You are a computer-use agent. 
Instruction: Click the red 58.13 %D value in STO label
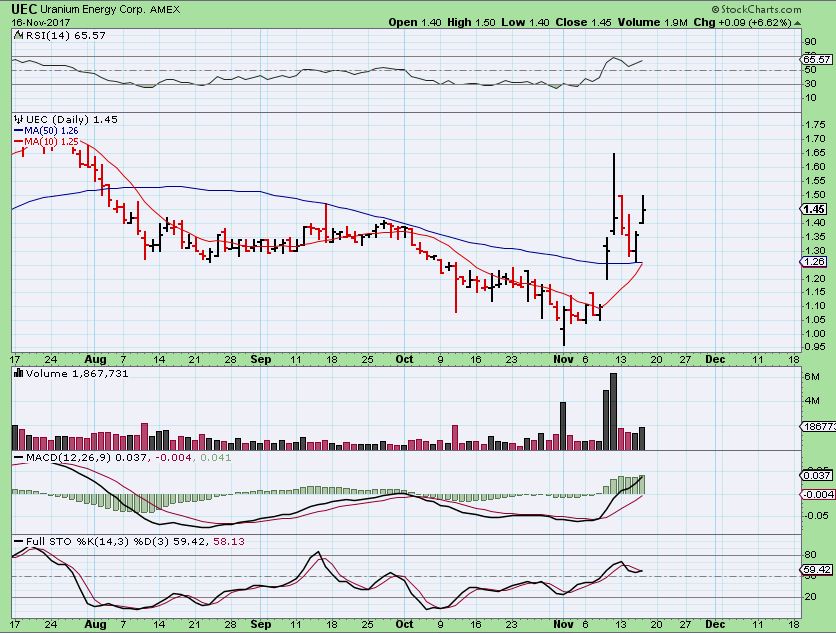tap(229, 541)
